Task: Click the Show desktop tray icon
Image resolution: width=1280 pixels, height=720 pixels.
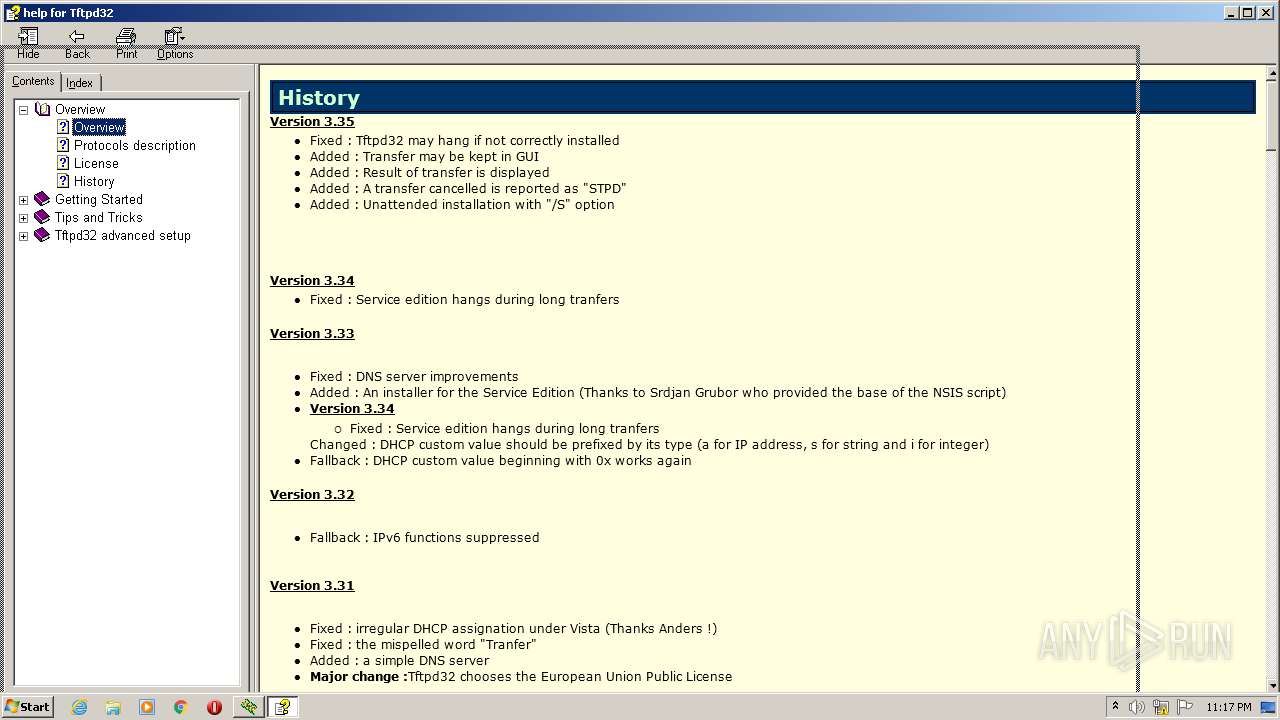Action: tap(1270, 707)
